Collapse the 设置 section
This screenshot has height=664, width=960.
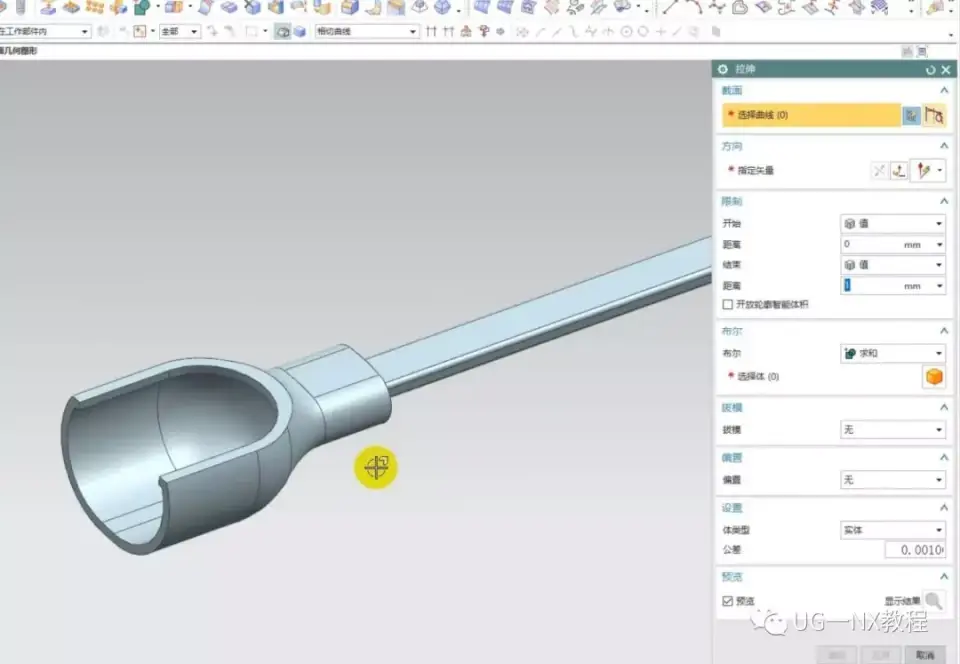click(x=943, y=508)
